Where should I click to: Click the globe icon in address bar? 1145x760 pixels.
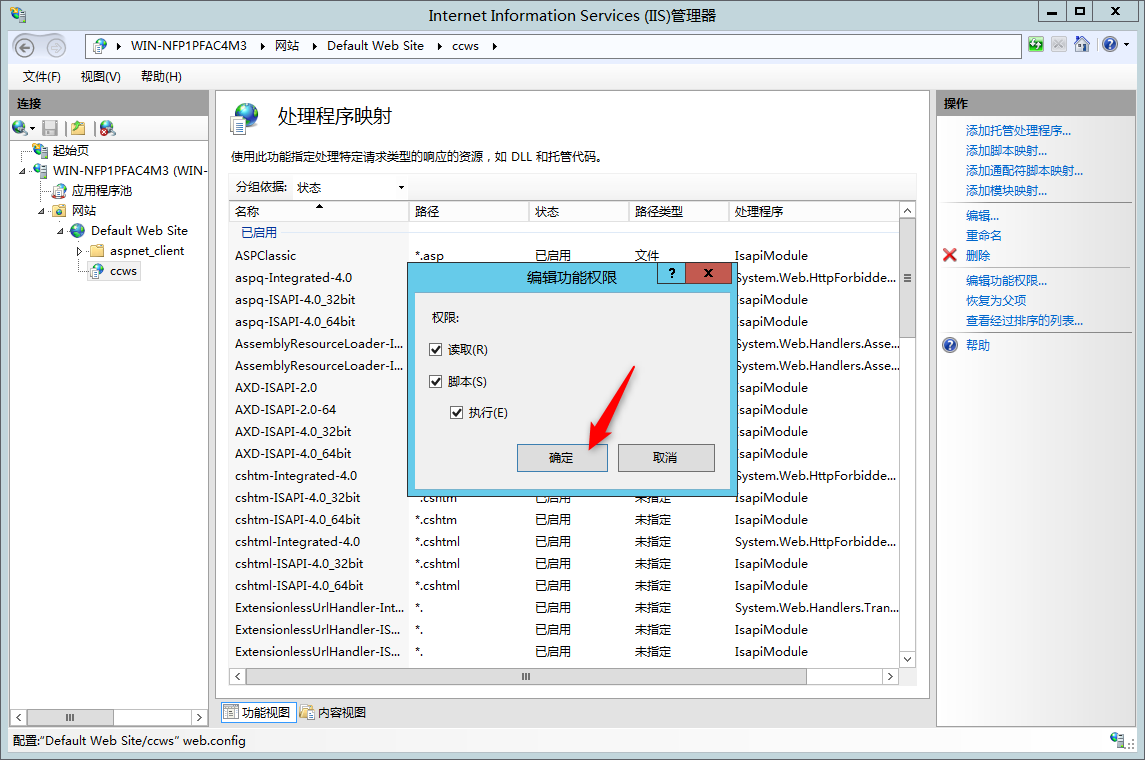point(100,46)
